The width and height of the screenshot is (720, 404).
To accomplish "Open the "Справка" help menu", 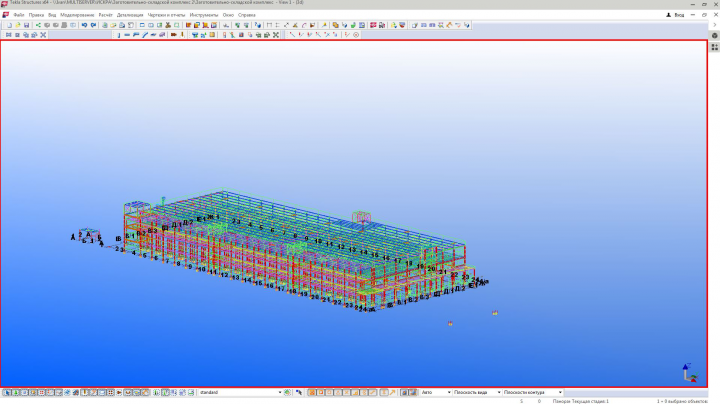I will (x=246, y=15).
